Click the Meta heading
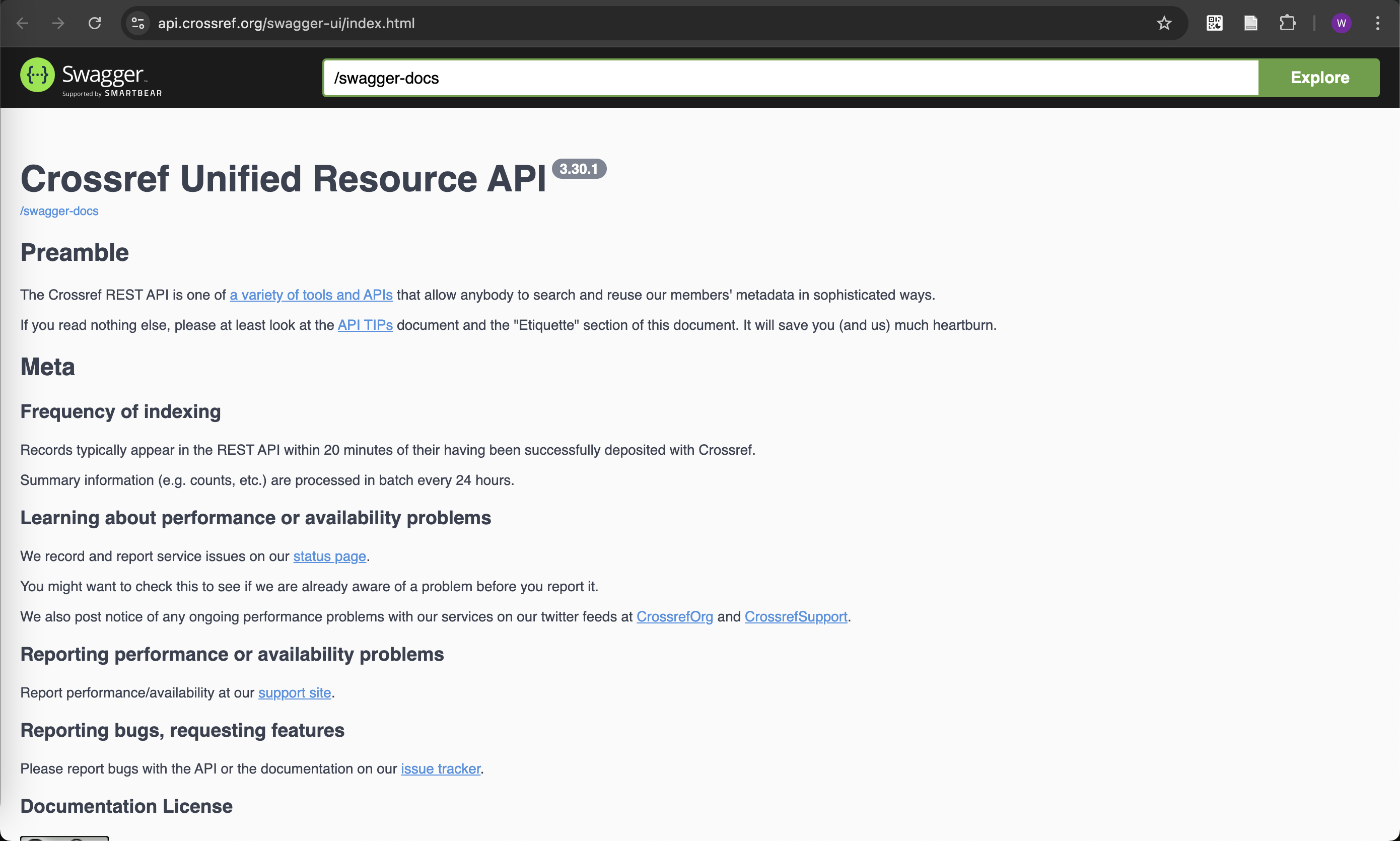The image size is (1400, 841). pyautogui.click(x=48, y=367)
